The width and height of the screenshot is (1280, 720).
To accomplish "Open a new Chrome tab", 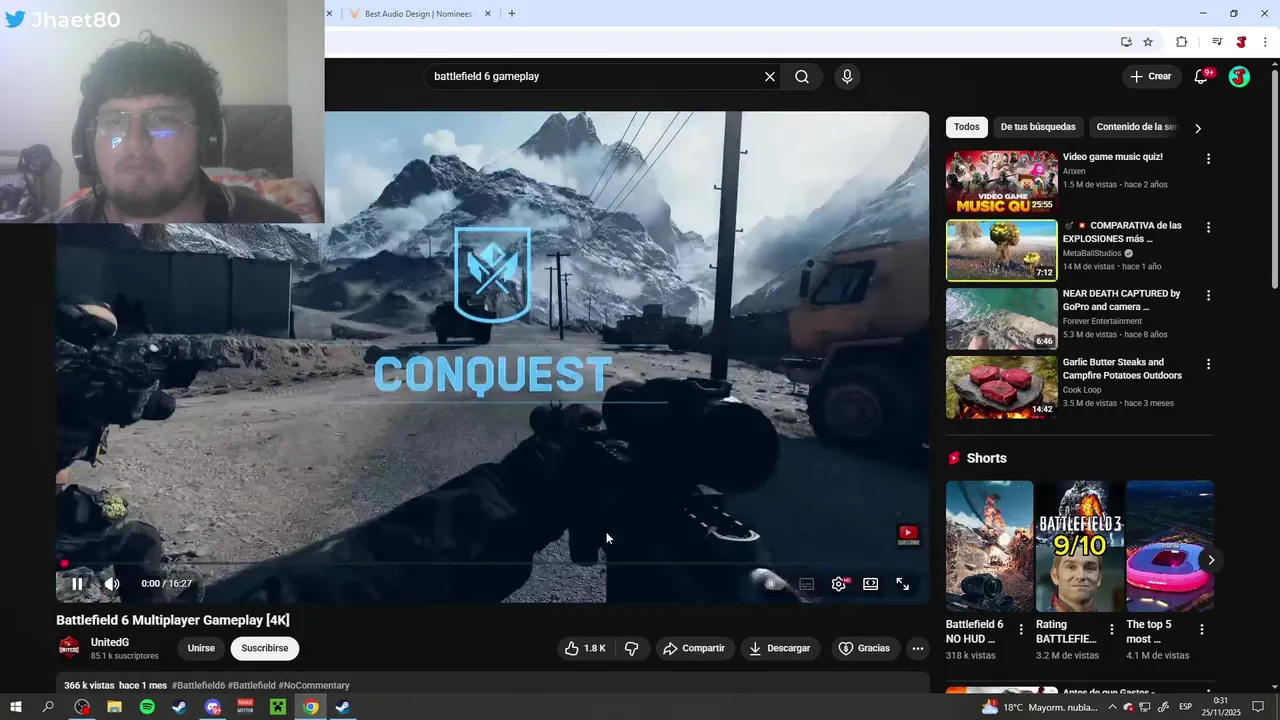I will [512, 14].
